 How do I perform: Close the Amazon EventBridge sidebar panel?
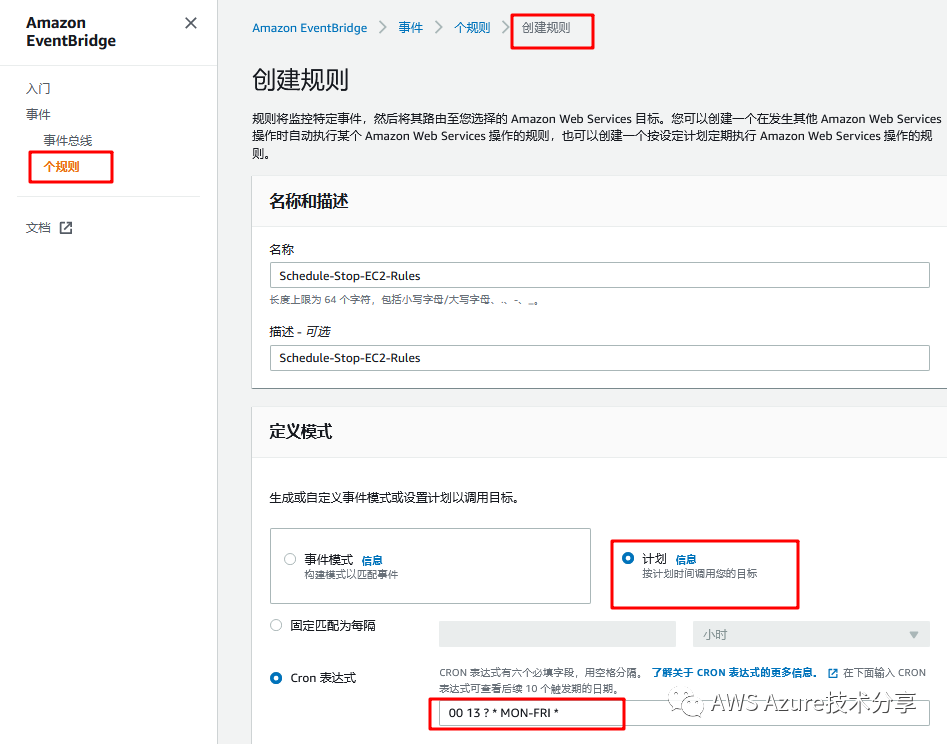click(191, 23)
